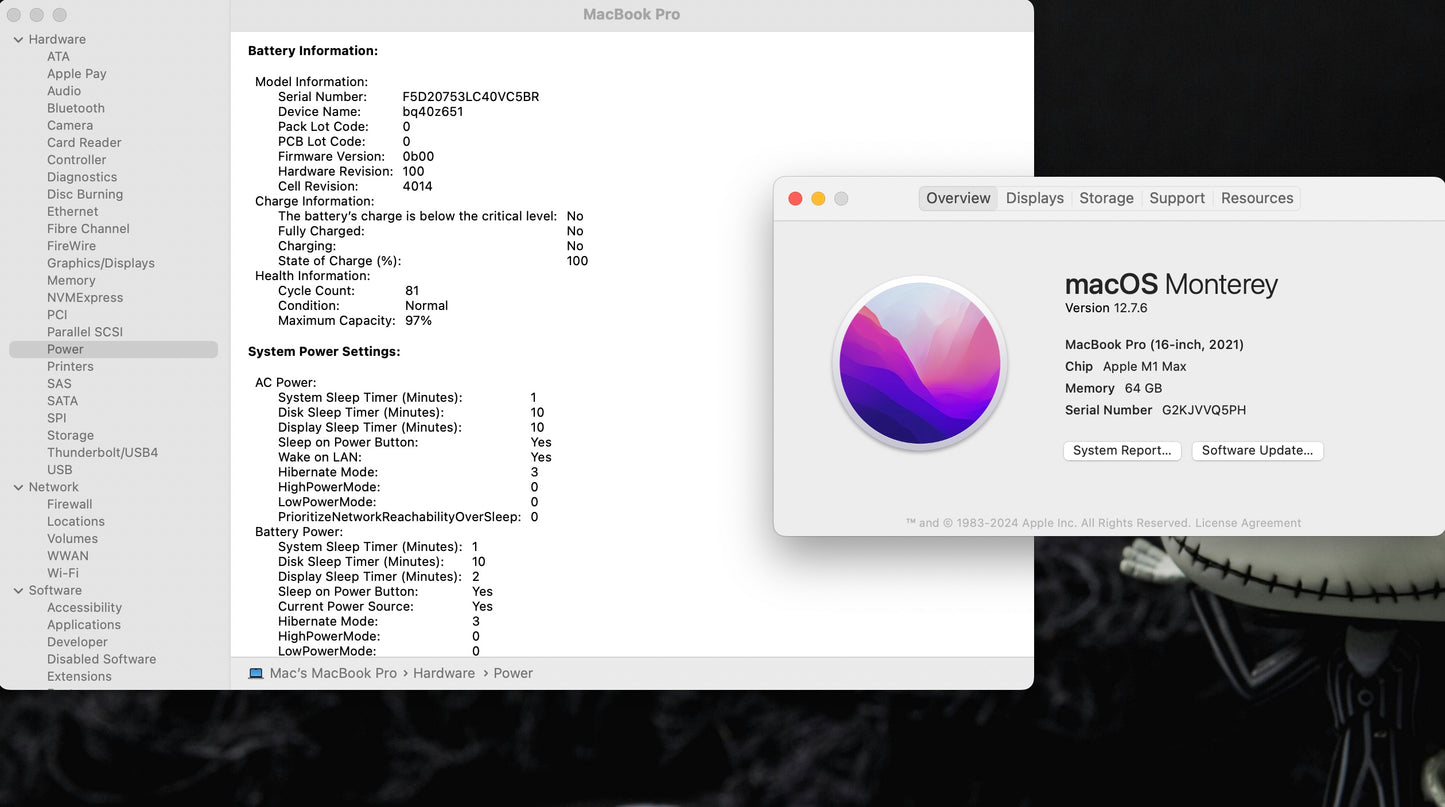Screen dimensions: 1445x807
Task: Click the Version 12.7.6 text
Action: coord(1106,308)
